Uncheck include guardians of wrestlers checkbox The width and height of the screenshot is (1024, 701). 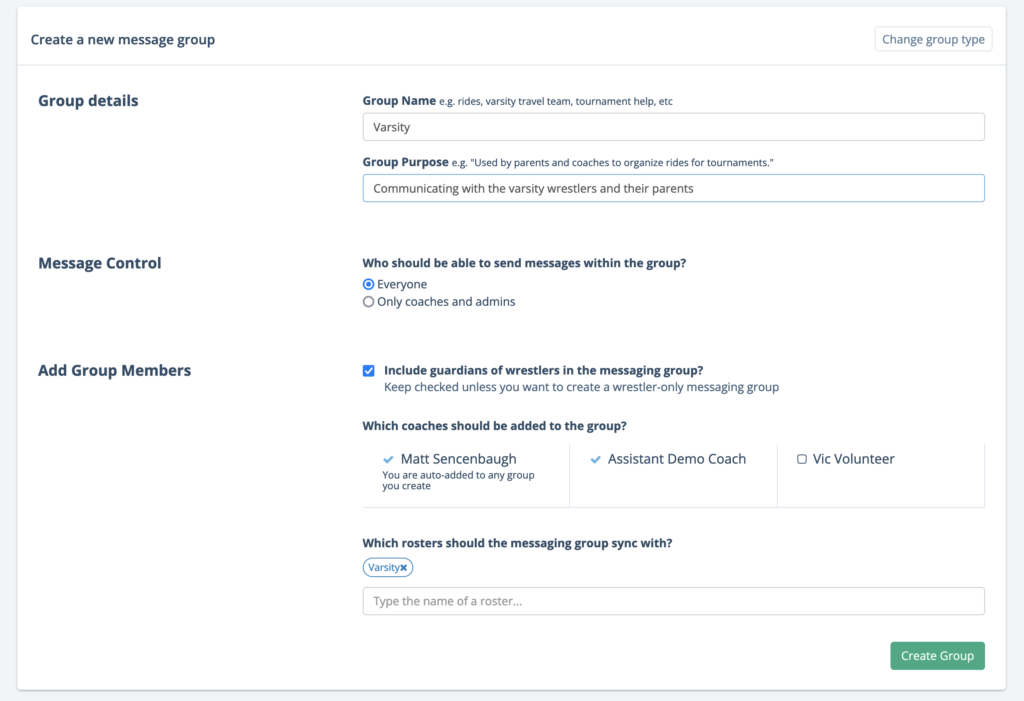(x=369, y=371)
